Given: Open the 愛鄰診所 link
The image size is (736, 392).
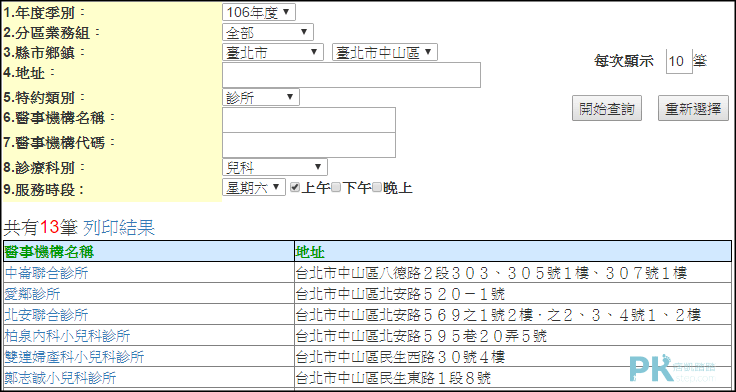Looking at the screenshot, I should pyautogui.click(x=32, y=294).
